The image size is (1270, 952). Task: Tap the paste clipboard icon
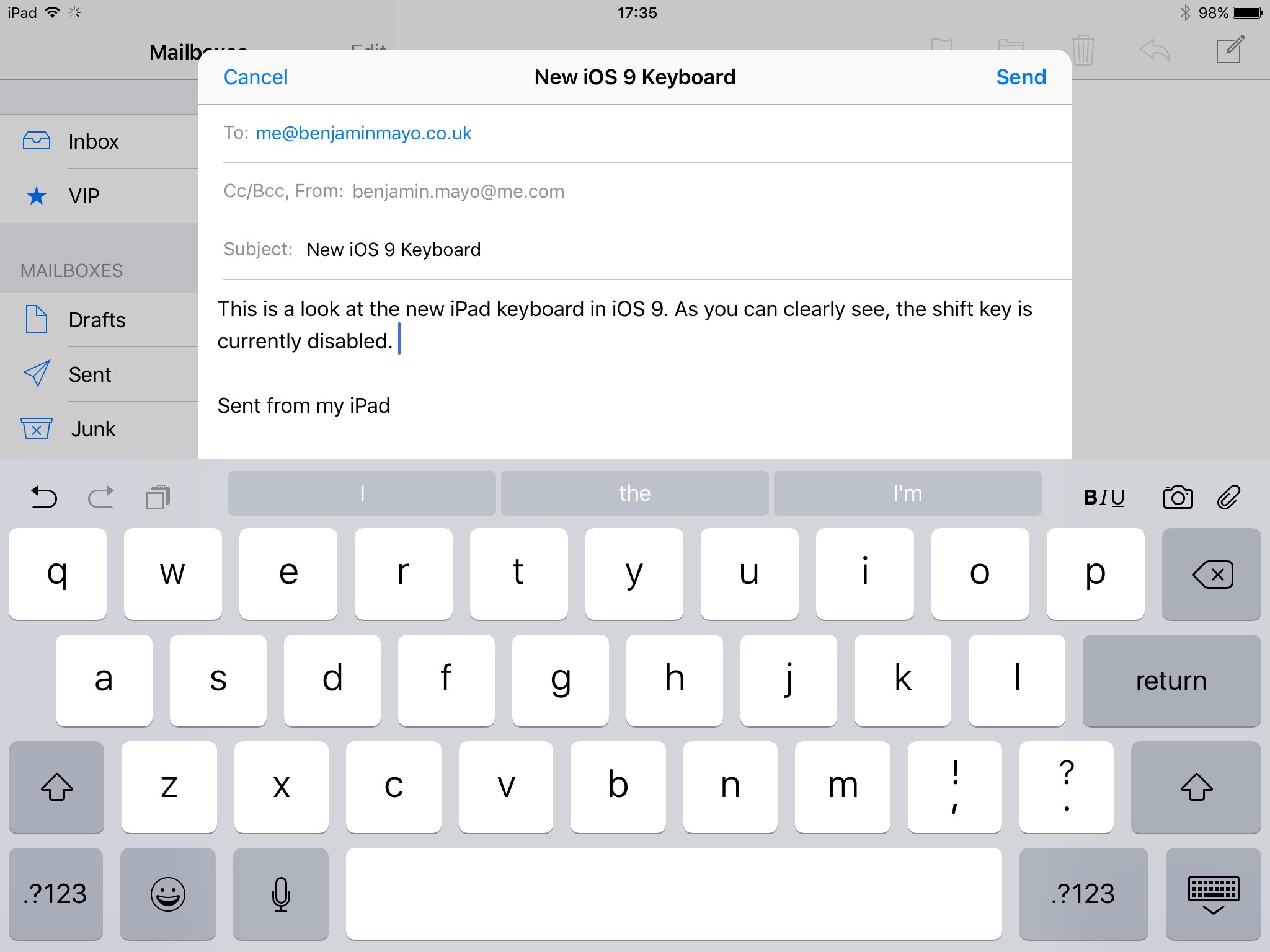157,496
